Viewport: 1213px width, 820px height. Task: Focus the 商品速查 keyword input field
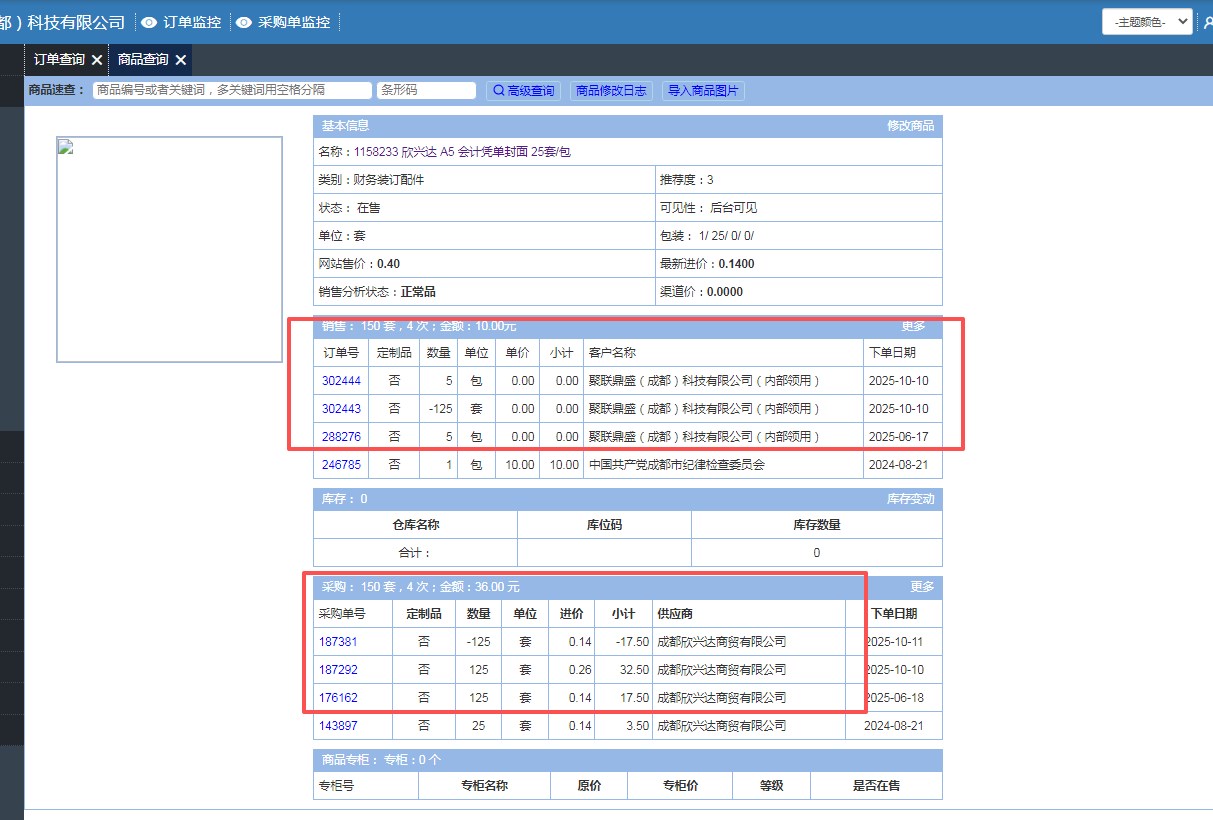(x=232, y=90)
